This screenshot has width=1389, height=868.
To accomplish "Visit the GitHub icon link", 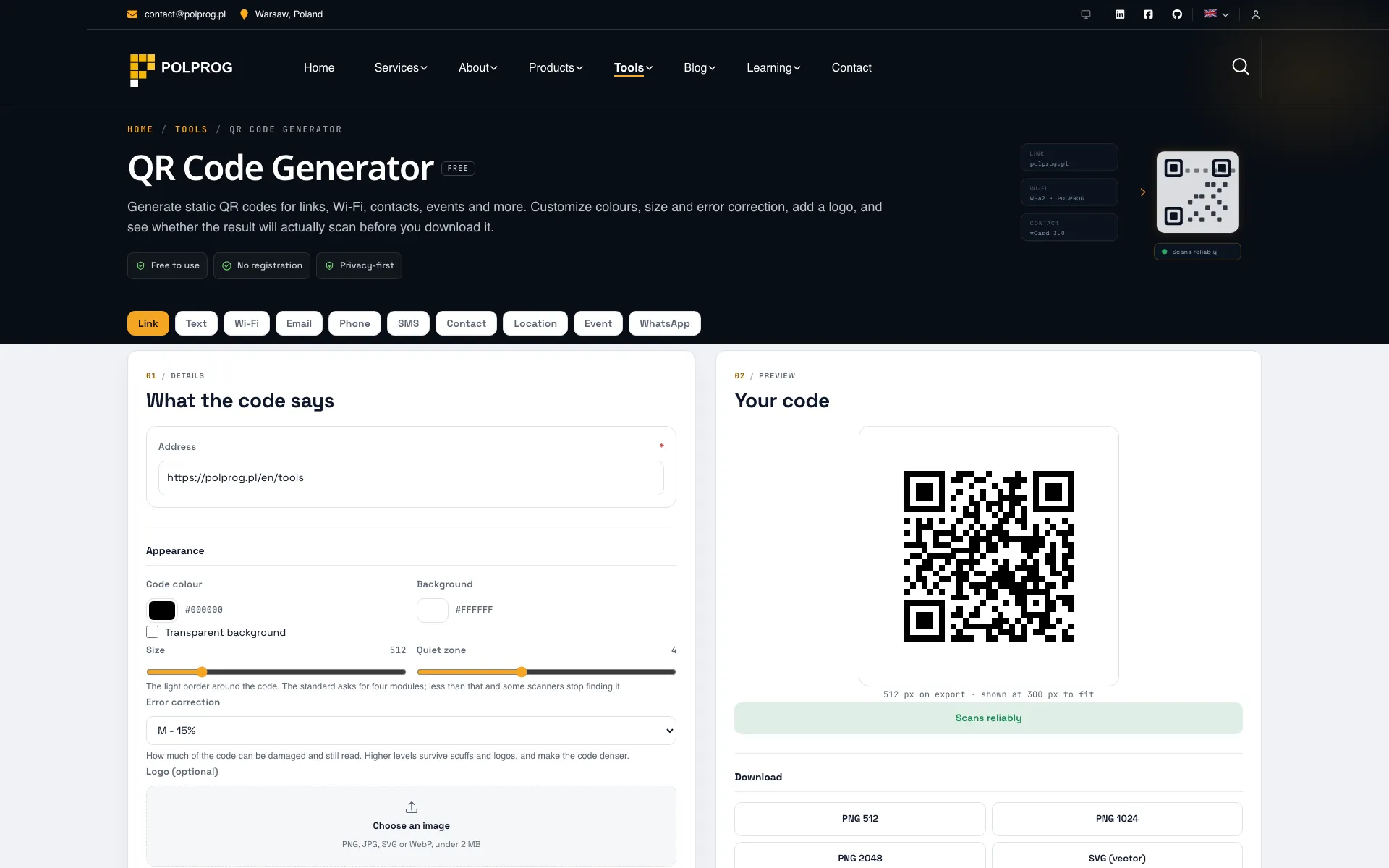I will pos(1177,14).
